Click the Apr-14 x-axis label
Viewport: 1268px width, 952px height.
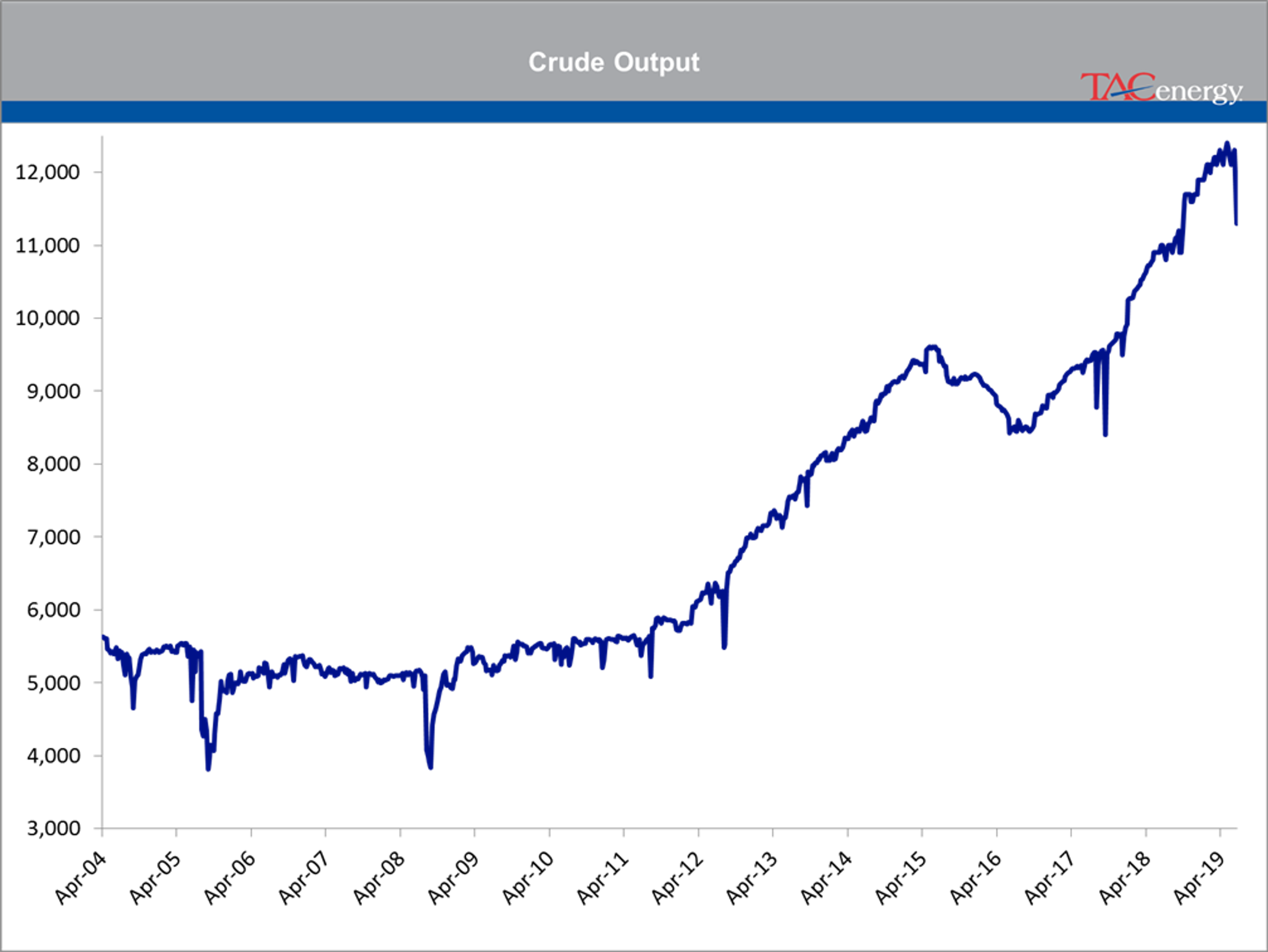point(826,878)
